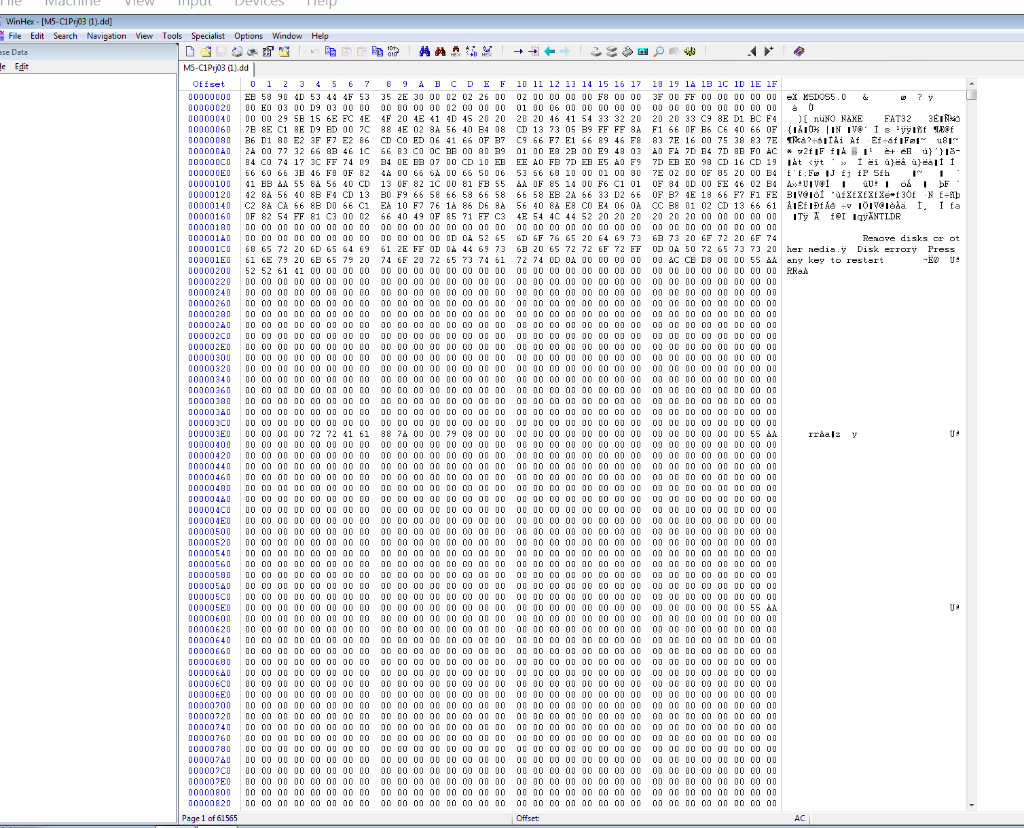Open a new file with the New icon

pos(189,51)
